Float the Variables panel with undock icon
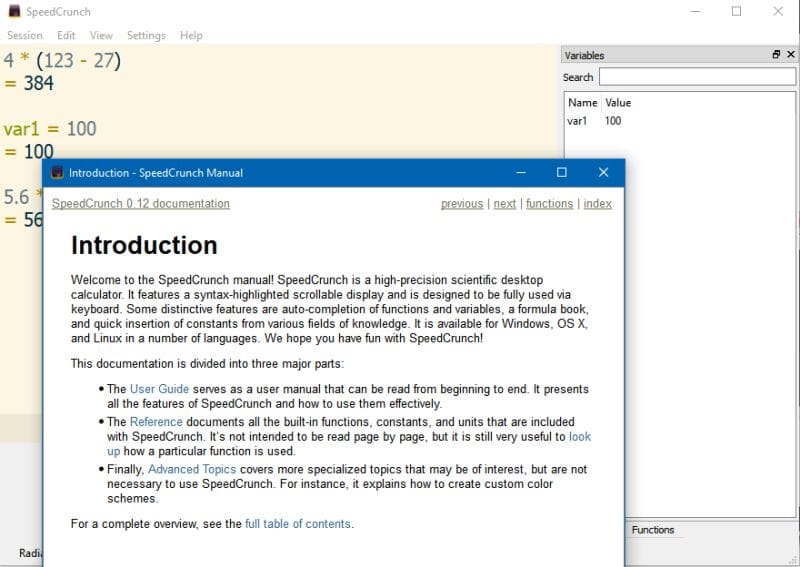The width and height of the screenshot is (800, 567). (x=776, y=55)
